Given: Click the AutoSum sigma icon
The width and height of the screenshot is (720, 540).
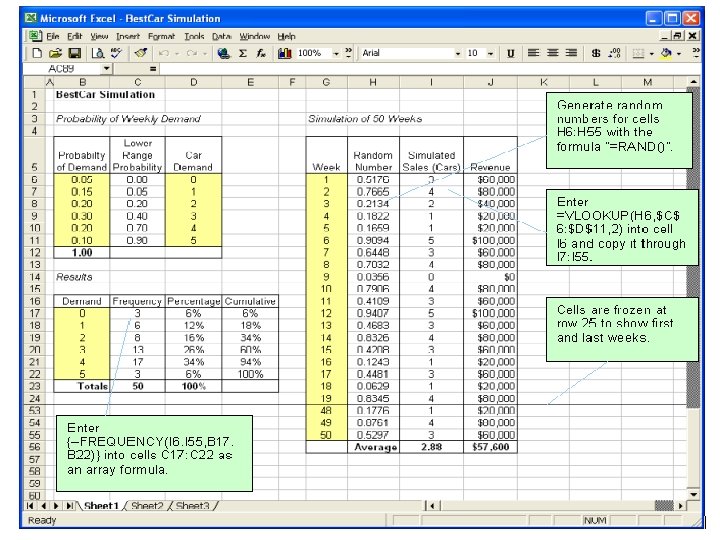Looking at the screenshot, I should tap(243, 53).
